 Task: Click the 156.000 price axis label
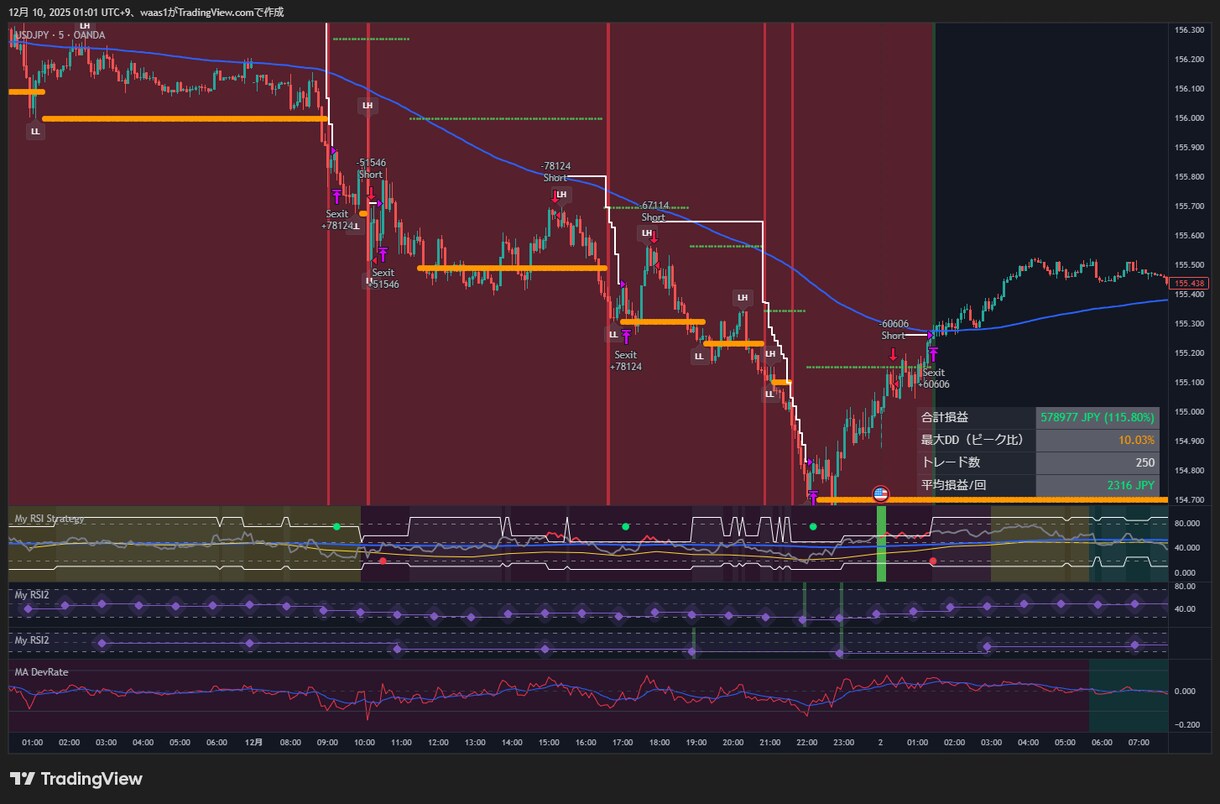point(1189,118)
